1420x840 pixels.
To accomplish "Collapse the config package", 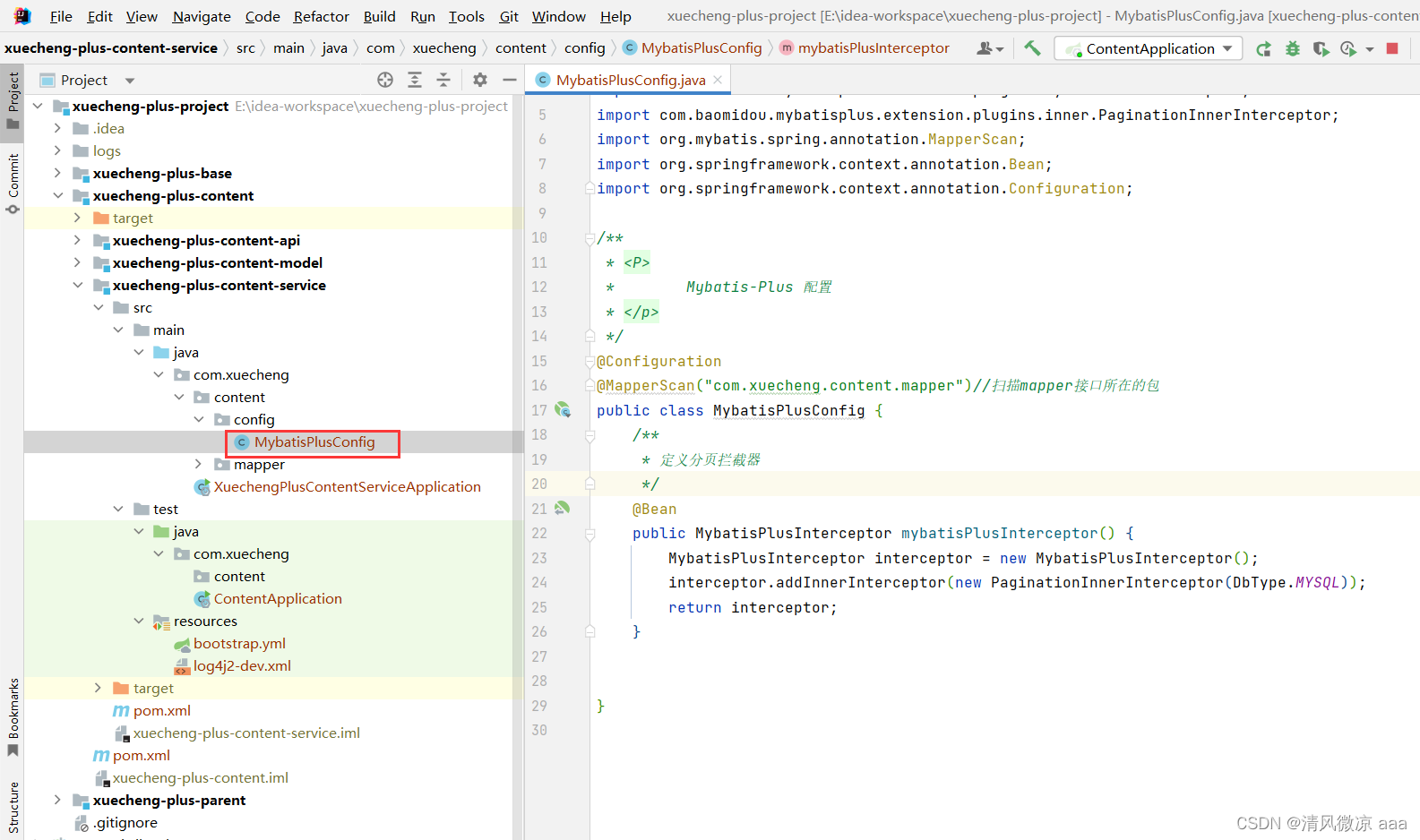I will click(x=199, y=419).
